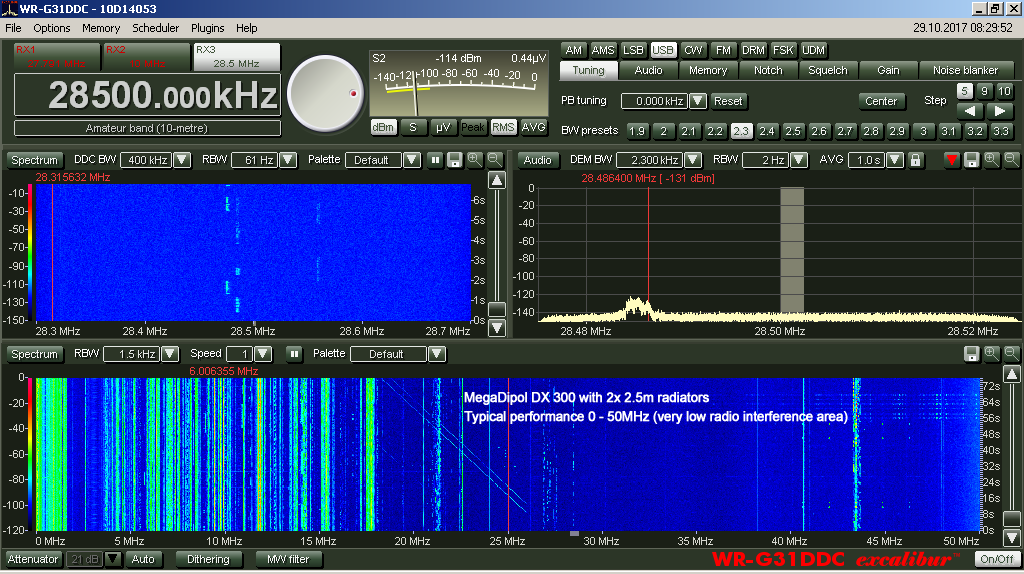Zoom out on the audio spectrum

(x=1012, y=159)
